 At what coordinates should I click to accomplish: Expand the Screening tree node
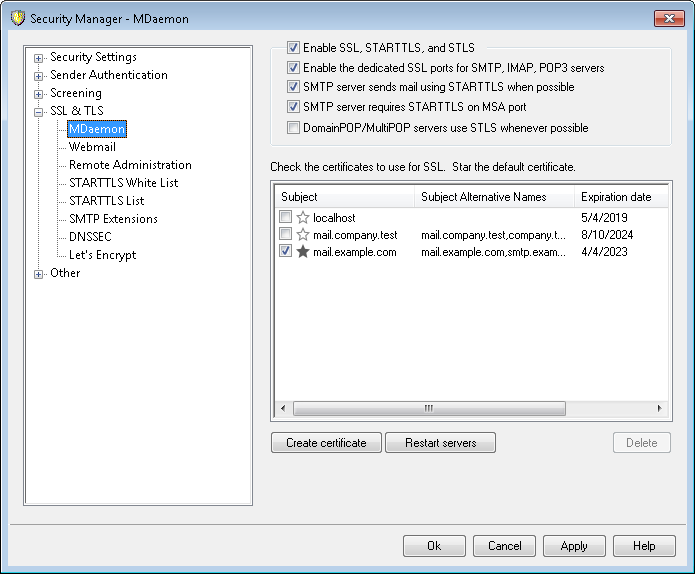[39, 94]
